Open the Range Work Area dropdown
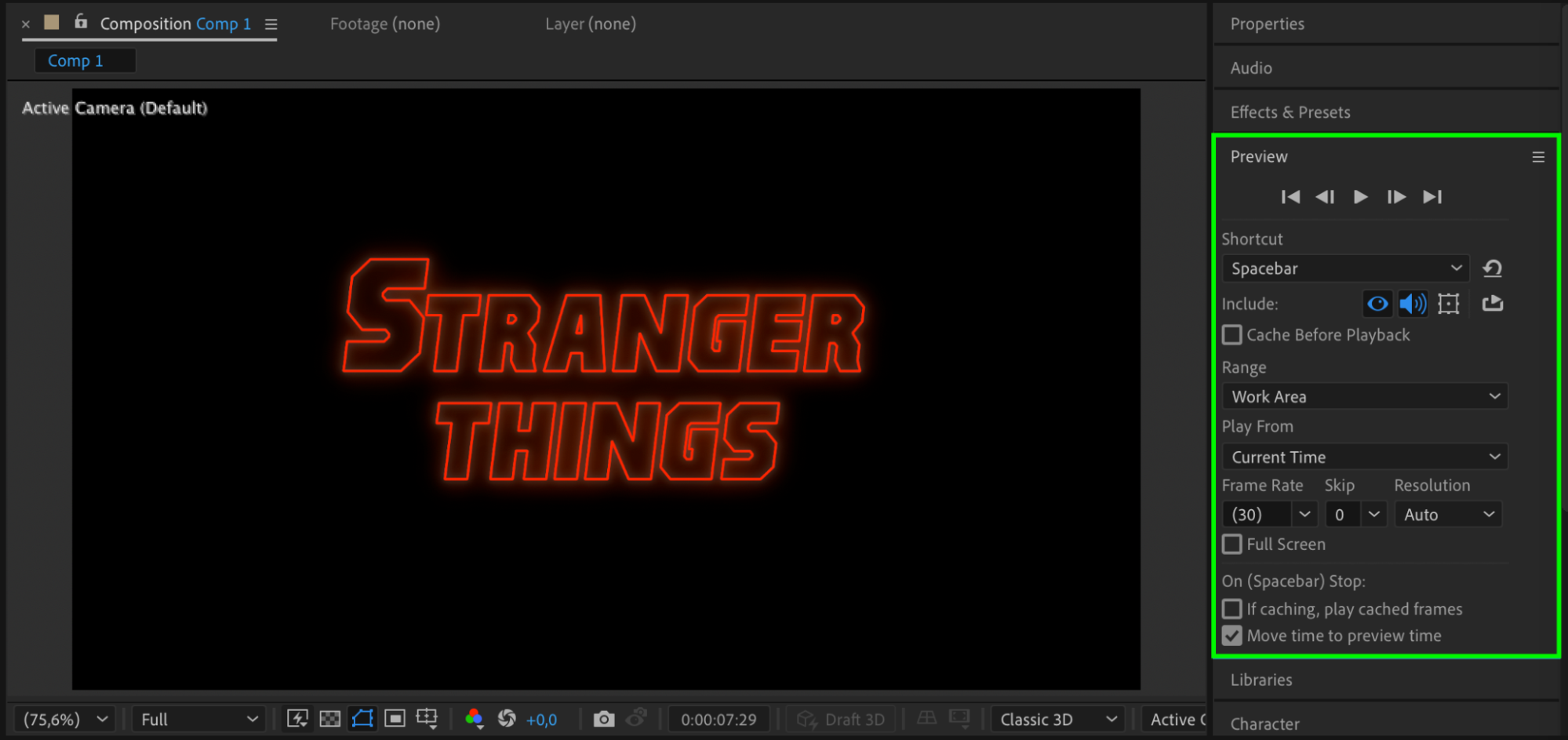Viewport: 1568px width, 740px height. [x=1364, y=397]
